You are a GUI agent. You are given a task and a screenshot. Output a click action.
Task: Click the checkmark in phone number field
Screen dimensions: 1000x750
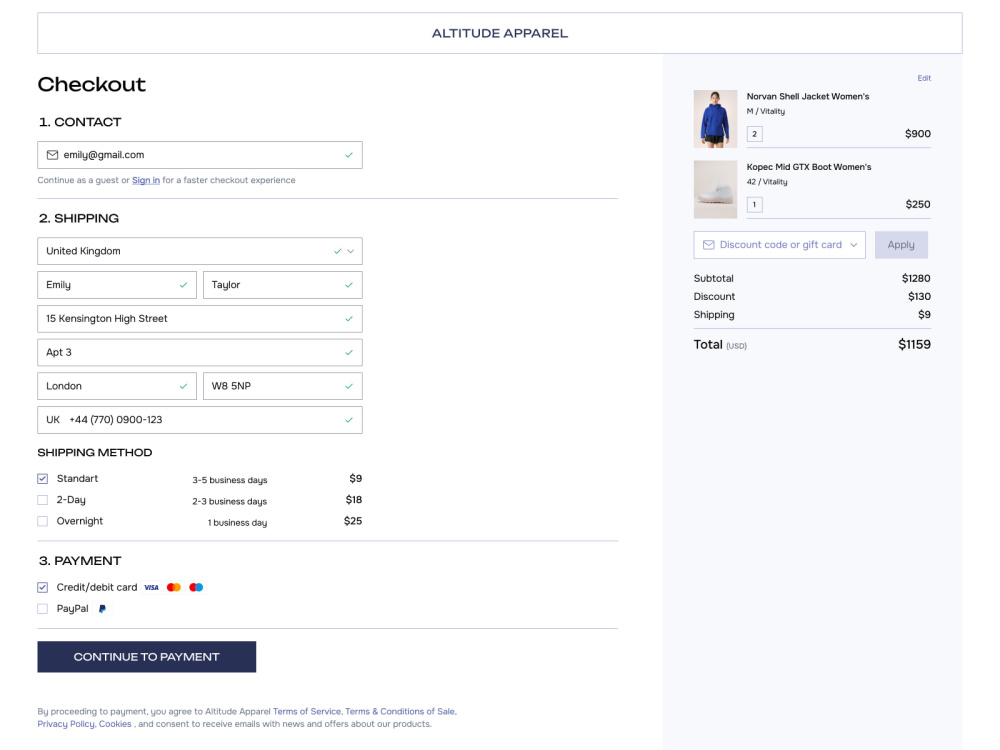coord(349,420)
